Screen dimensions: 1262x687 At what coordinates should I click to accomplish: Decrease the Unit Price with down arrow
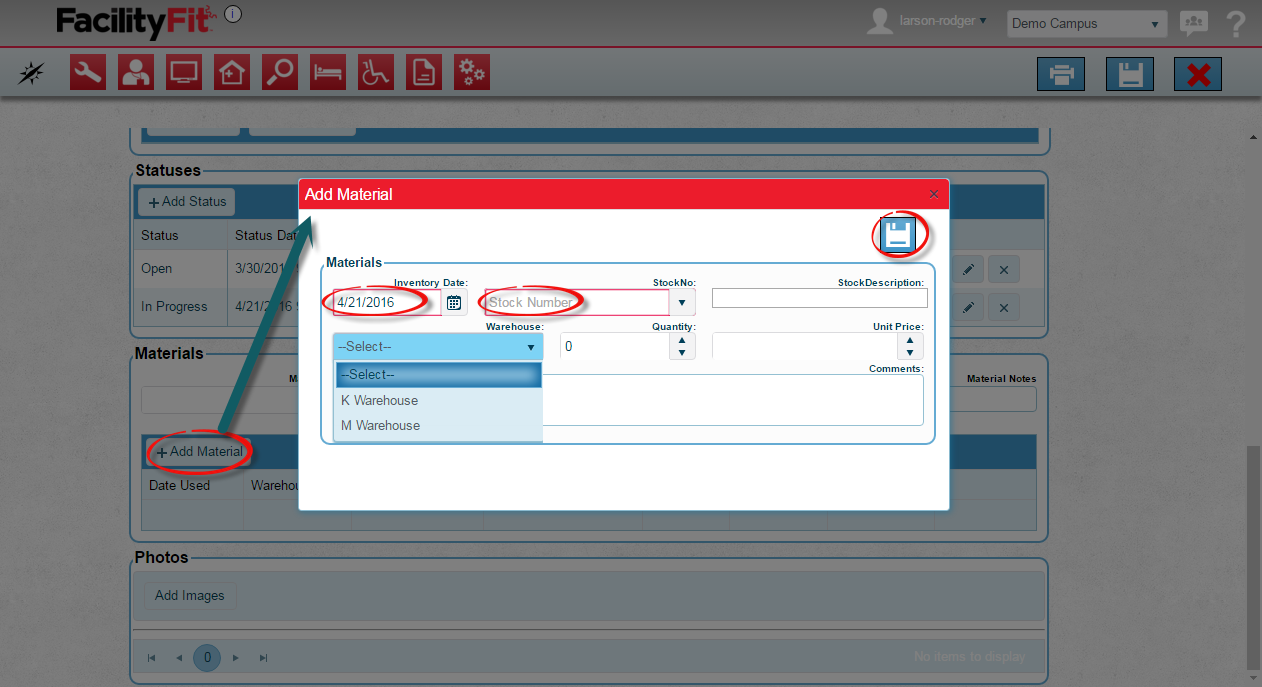coord(909,352)
